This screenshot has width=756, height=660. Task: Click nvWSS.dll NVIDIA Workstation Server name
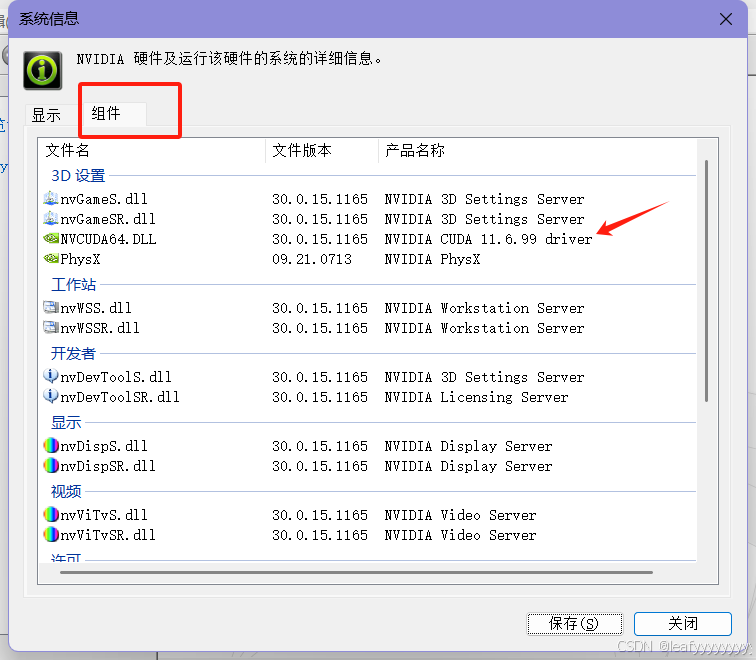485,308
